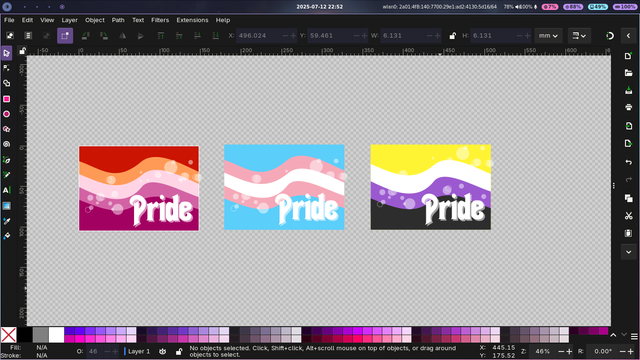
Task: Click the Cut scissors icon
Action: coord(629,216)
